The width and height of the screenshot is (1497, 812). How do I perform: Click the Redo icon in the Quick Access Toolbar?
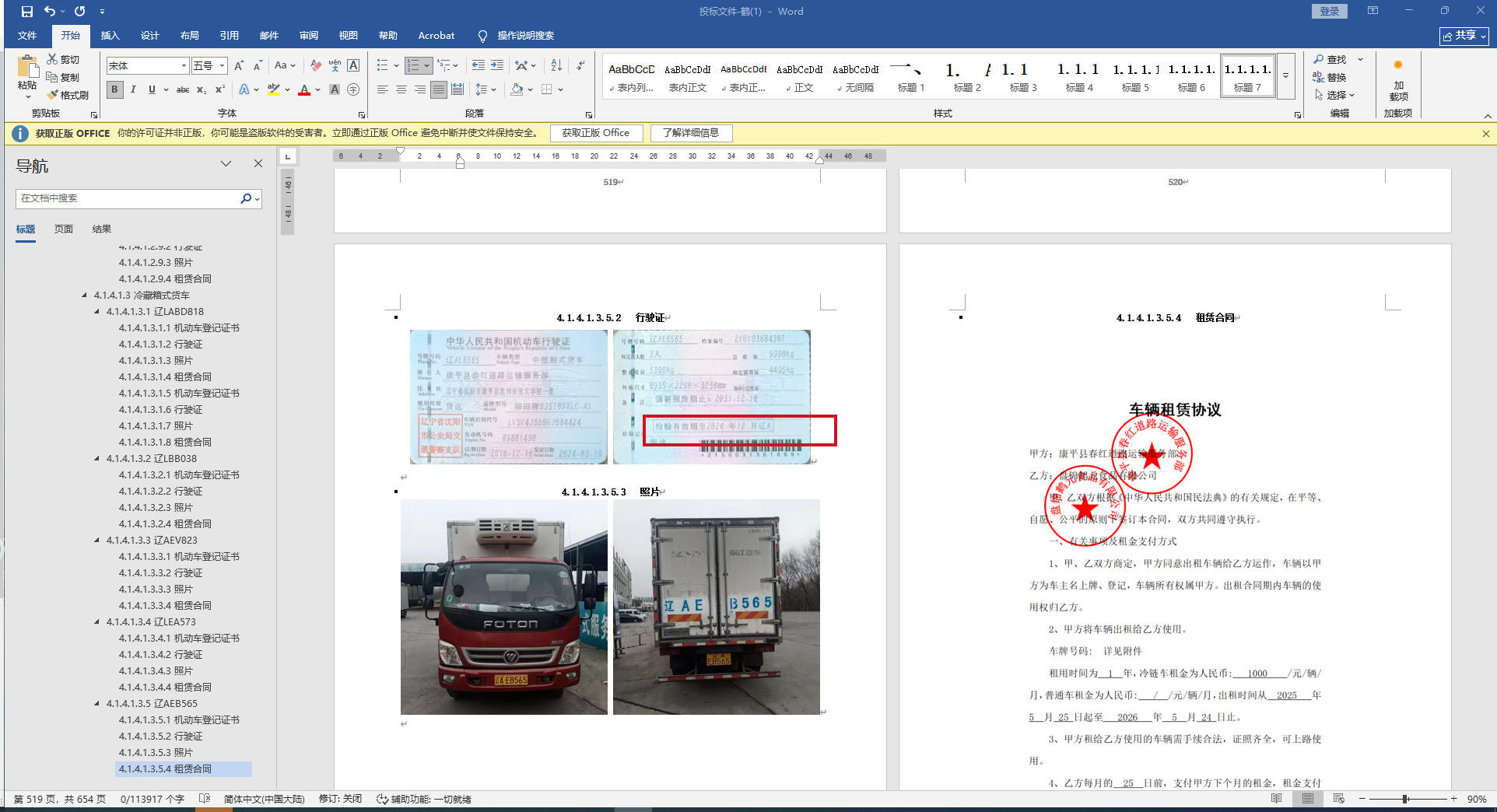point(79,12)
